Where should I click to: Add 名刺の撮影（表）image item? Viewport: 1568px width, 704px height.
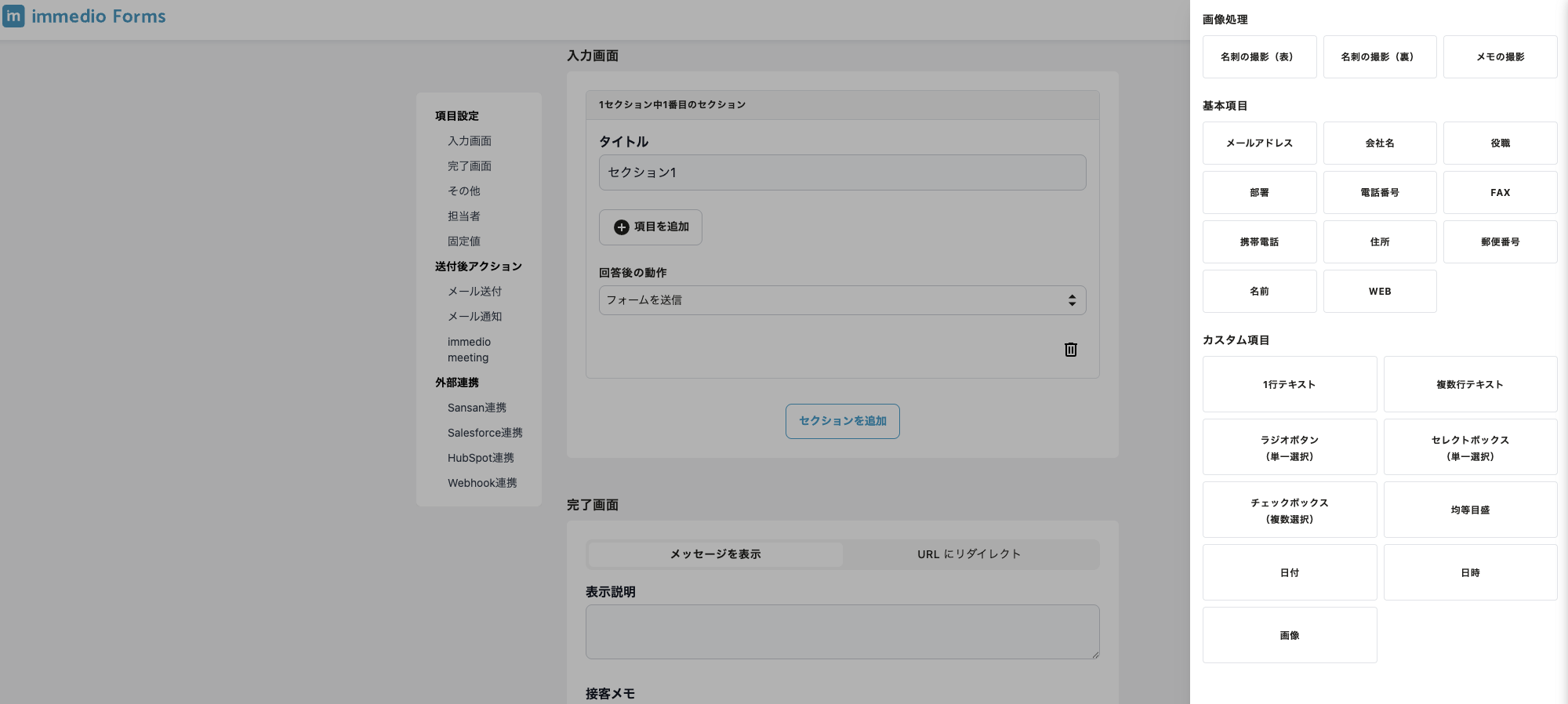click(1259, 57)
